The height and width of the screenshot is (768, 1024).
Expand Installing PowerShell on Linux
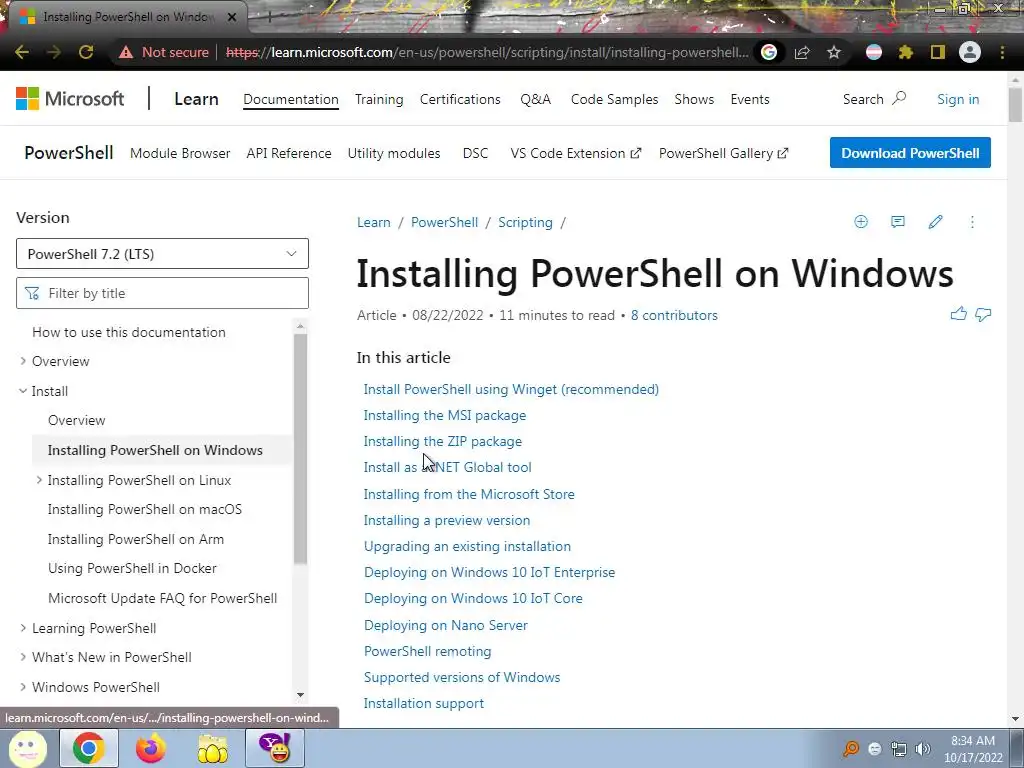click(39, 480)
